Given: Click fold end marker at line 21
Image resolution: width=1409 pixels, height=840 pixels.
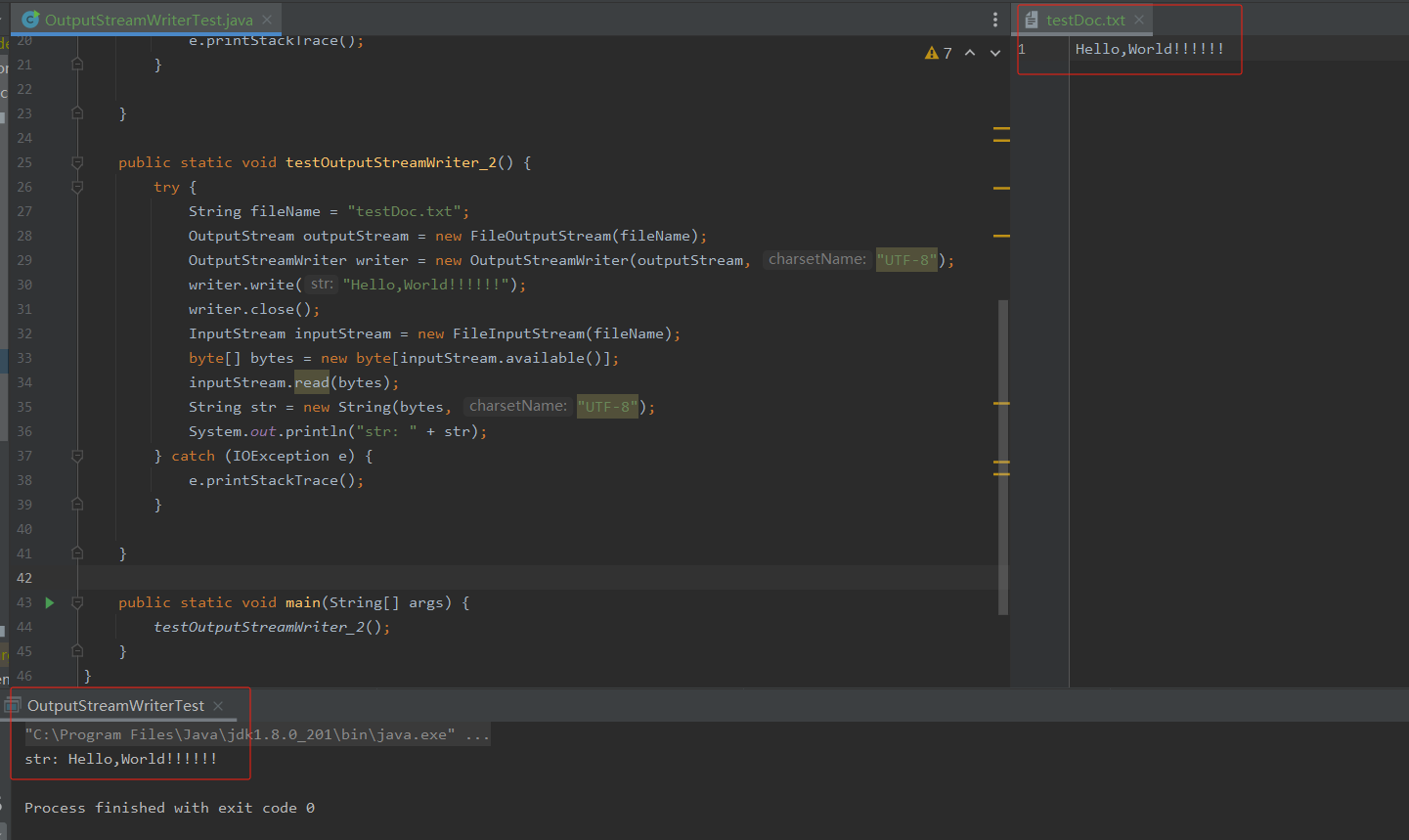Looking at the screenshot, I should (x=77, y=65).
